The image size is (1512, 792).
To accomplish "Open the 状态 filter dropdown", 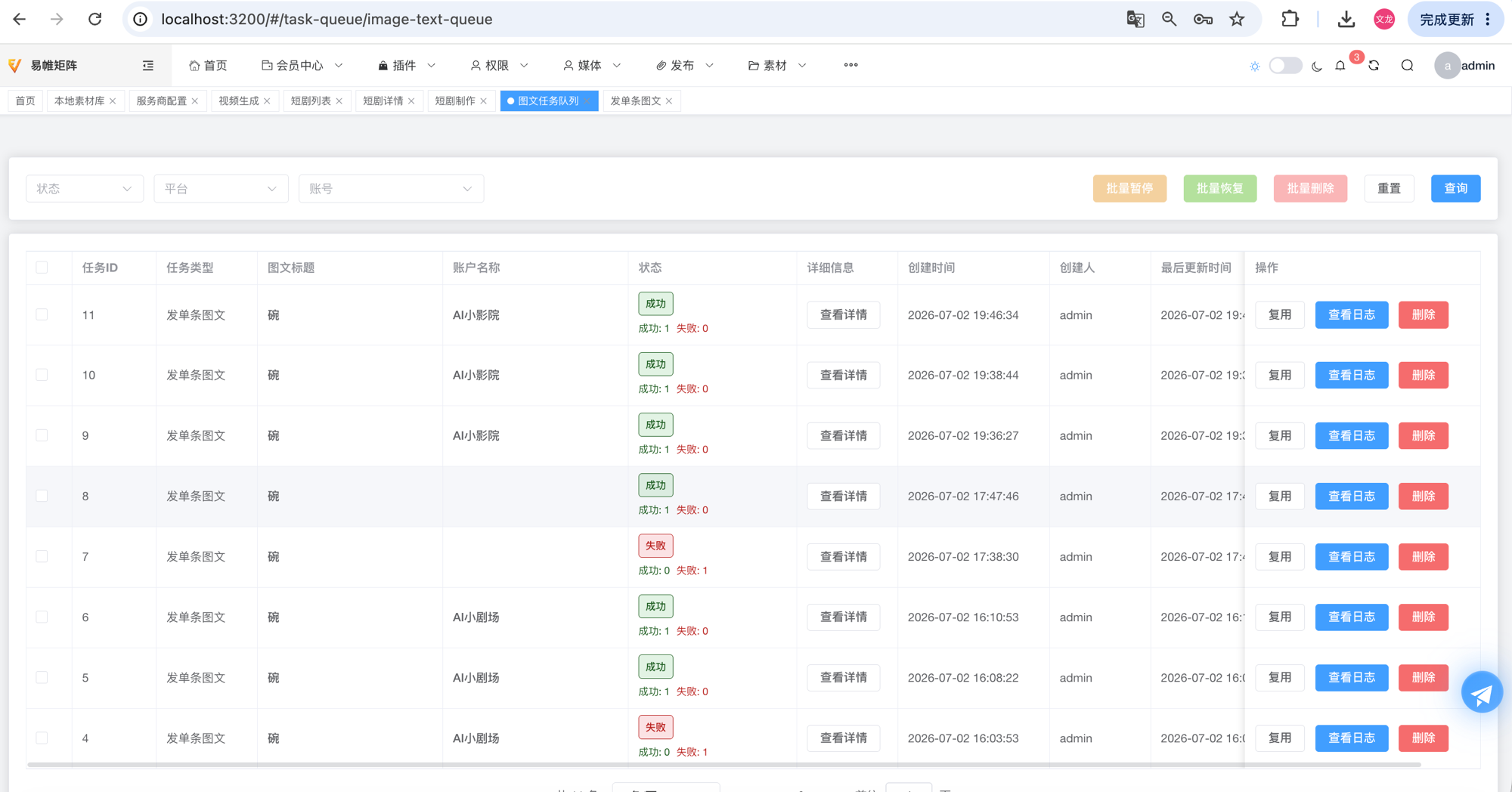I will pyautogui.click(x=85, y=188).
